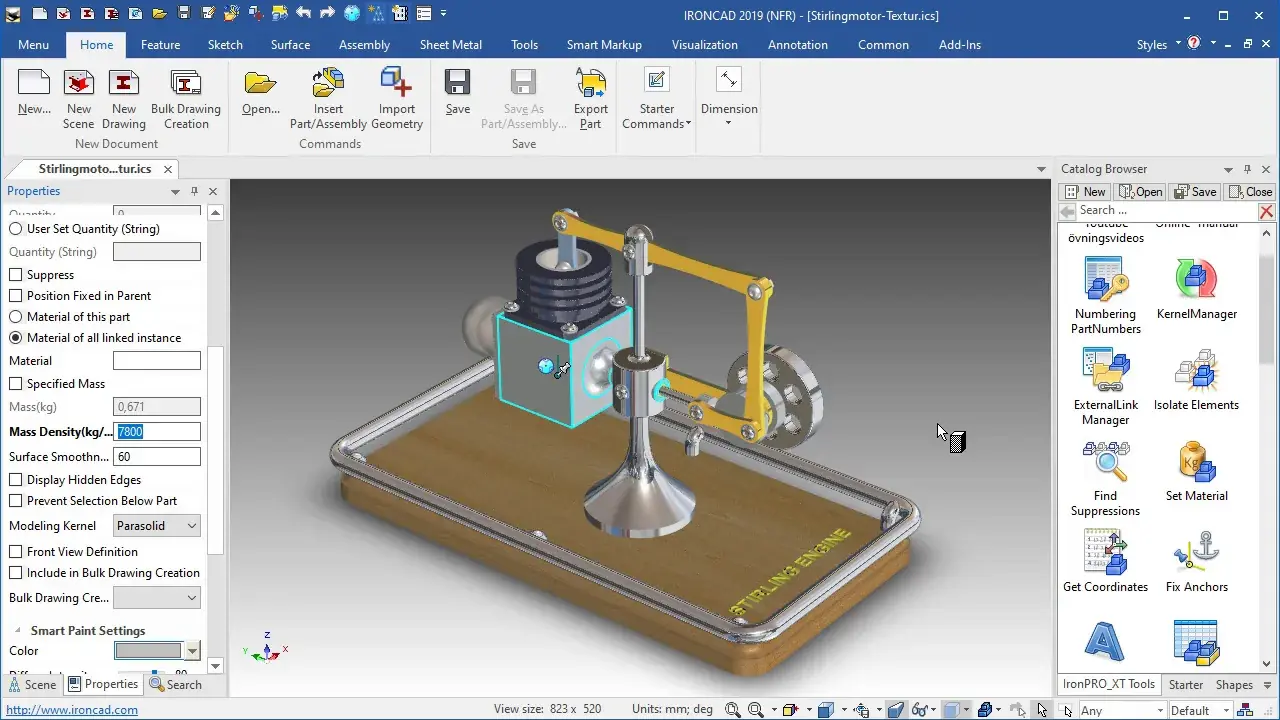Open the Default configuration dropdown in status bar
The width and height of the screenshot is (1280, 720).
1198,710
